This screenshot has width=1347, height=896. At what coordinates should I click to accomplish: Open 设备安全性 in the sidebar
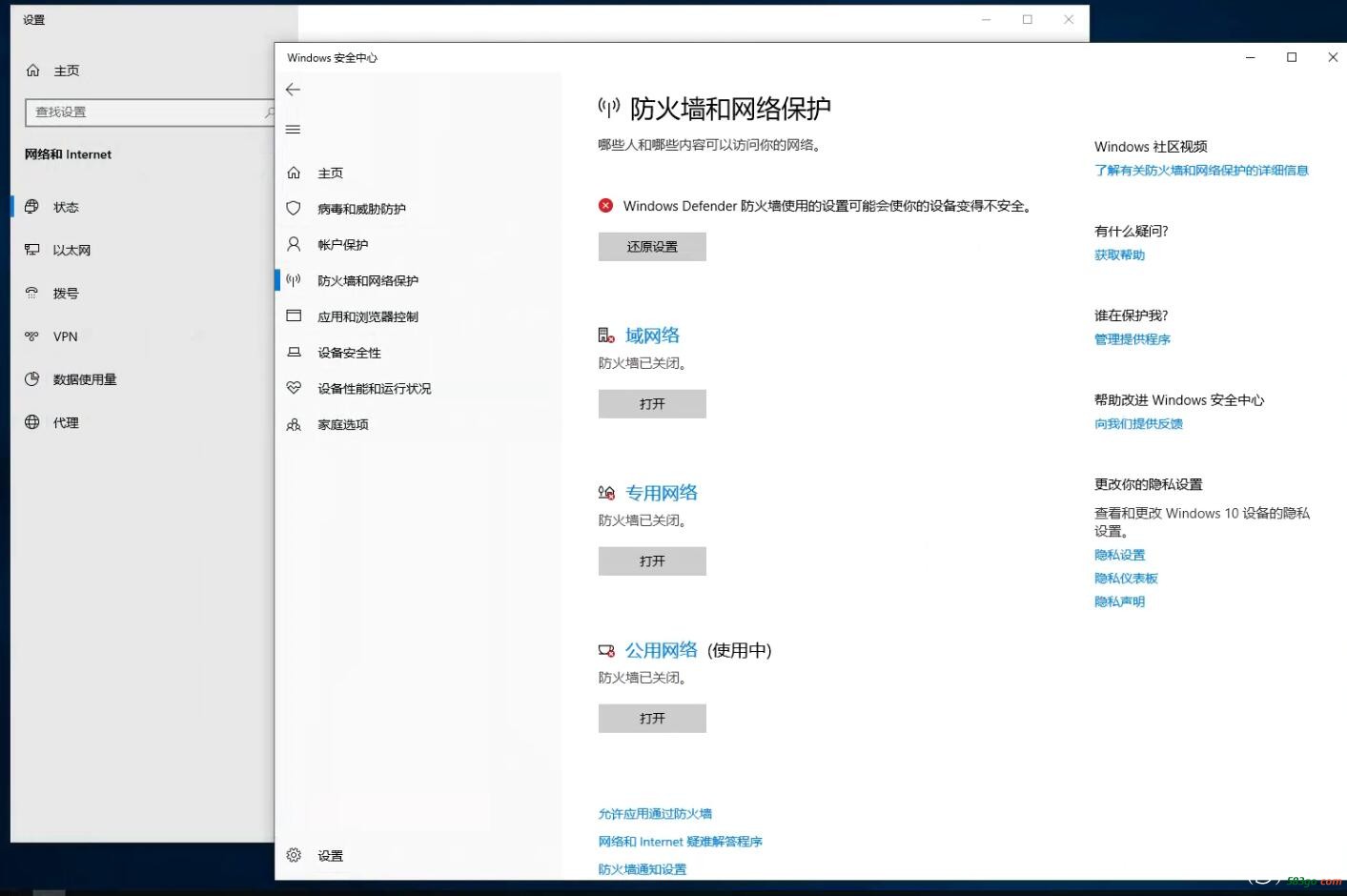[349, 353]
